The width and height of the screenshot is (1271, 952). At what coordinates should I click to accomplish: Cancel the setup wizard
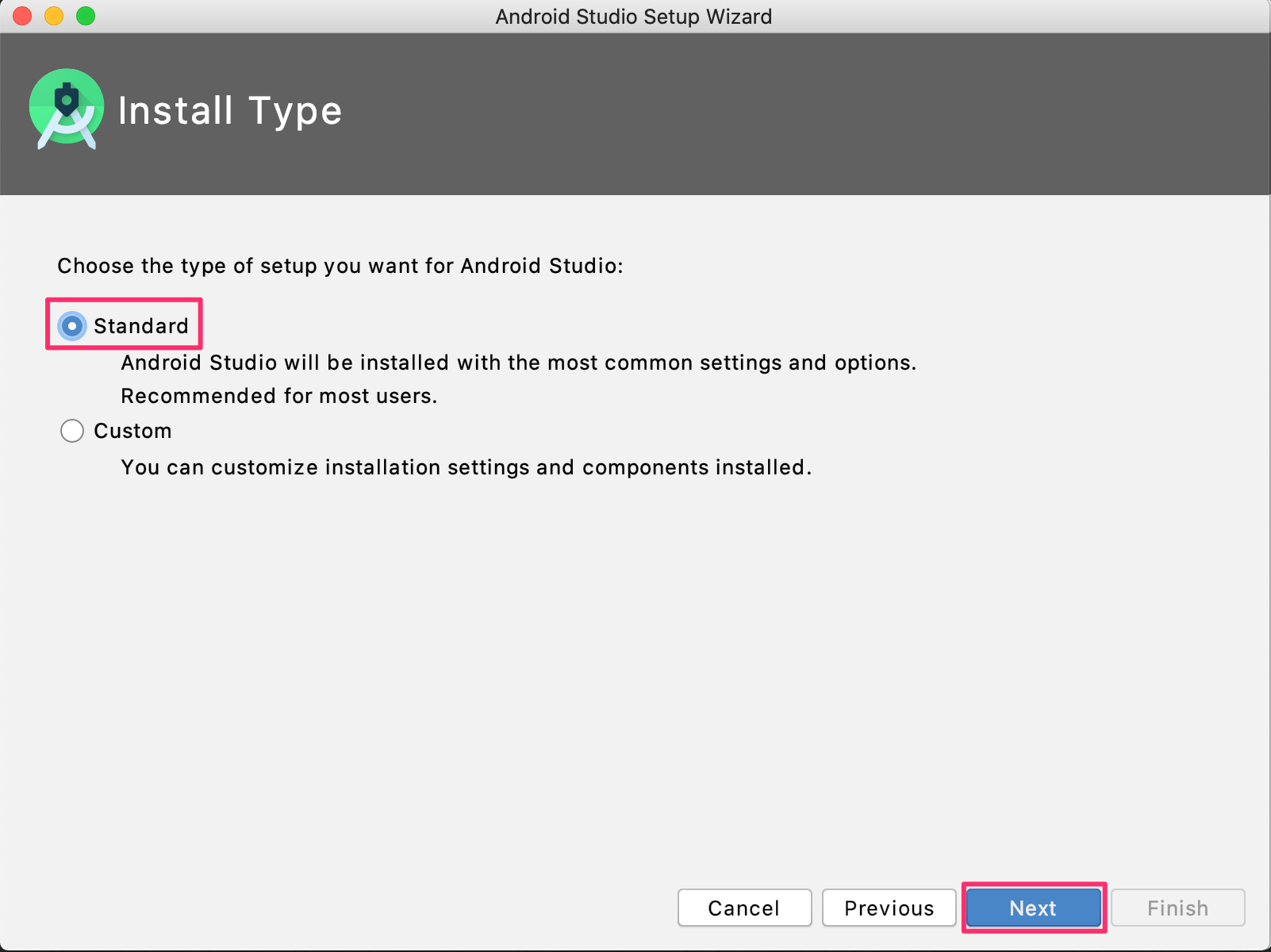[x=744, y=908]
